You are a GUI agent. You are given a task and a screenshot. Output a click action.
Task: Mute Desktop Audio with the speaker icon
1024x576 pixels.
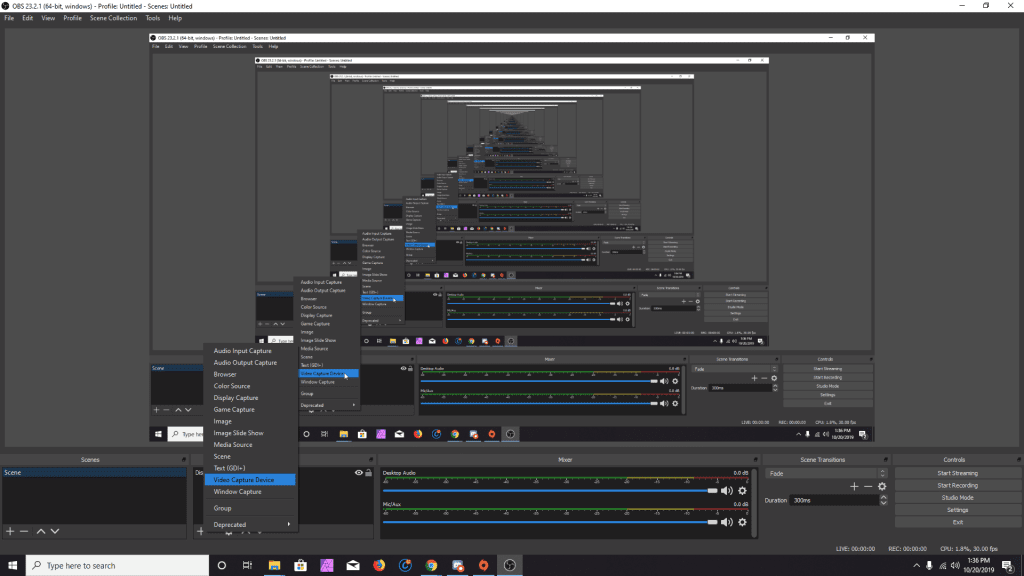(726, 490)
